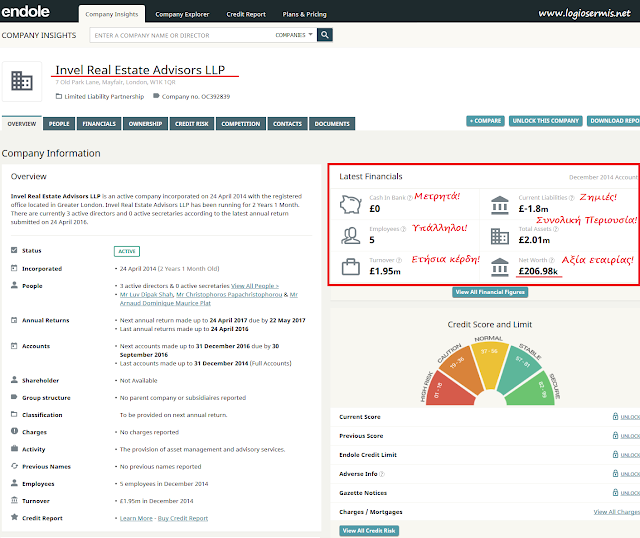Switch to the Competition tab
Image resolution: width=640 pixels, height=538 pixels.
click(x=241, y=124)
